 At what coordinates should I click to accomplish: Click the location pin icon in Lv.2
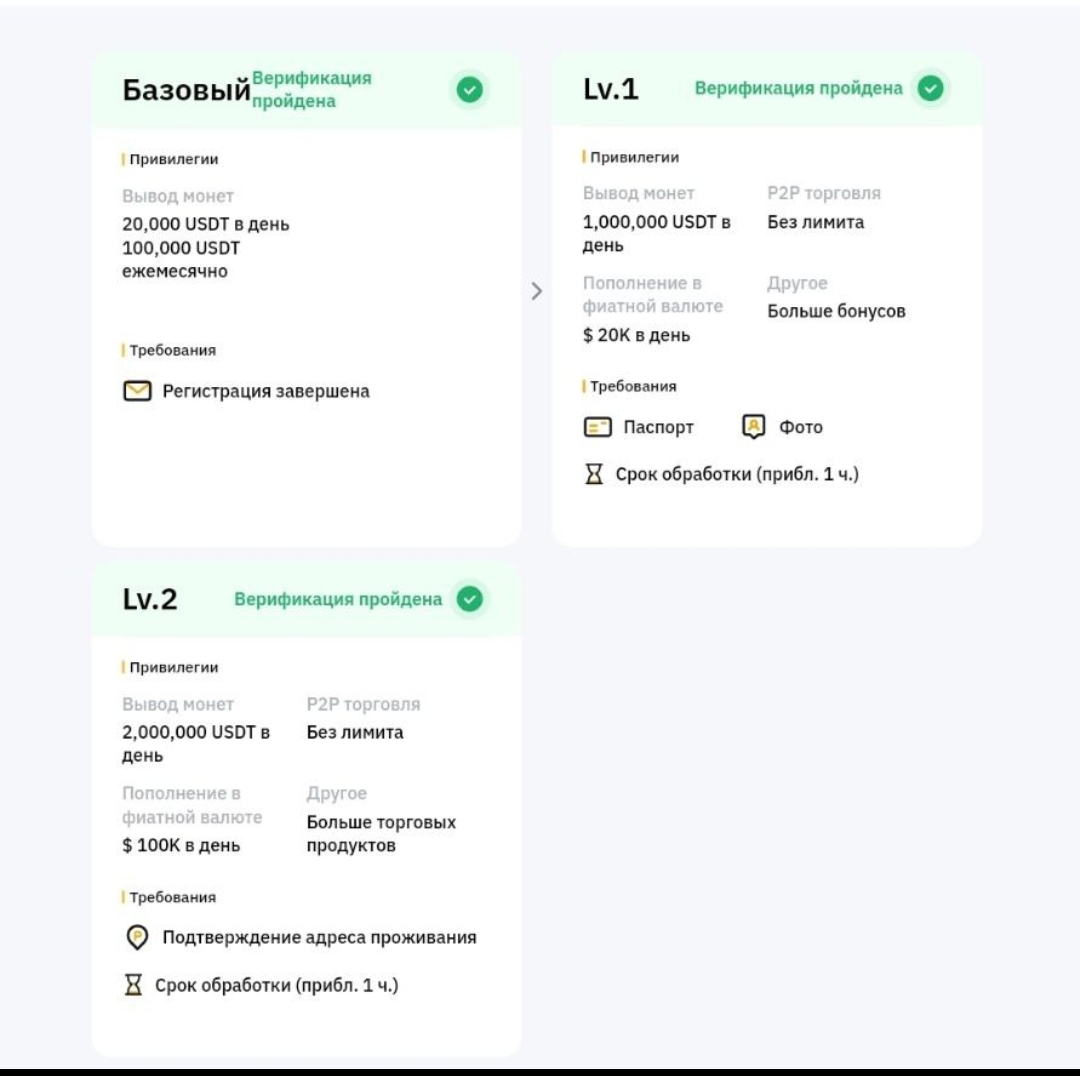137,937
